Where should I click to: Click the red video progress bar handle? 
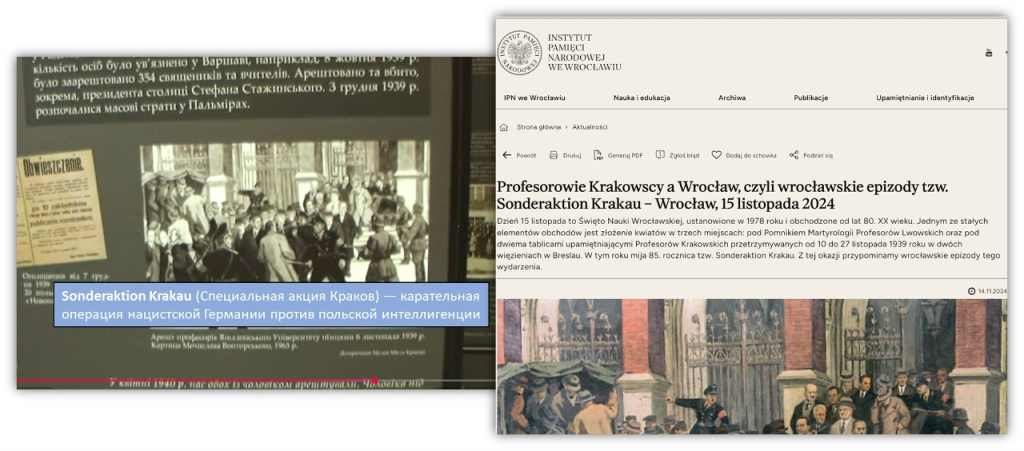[x=374, y=381]
